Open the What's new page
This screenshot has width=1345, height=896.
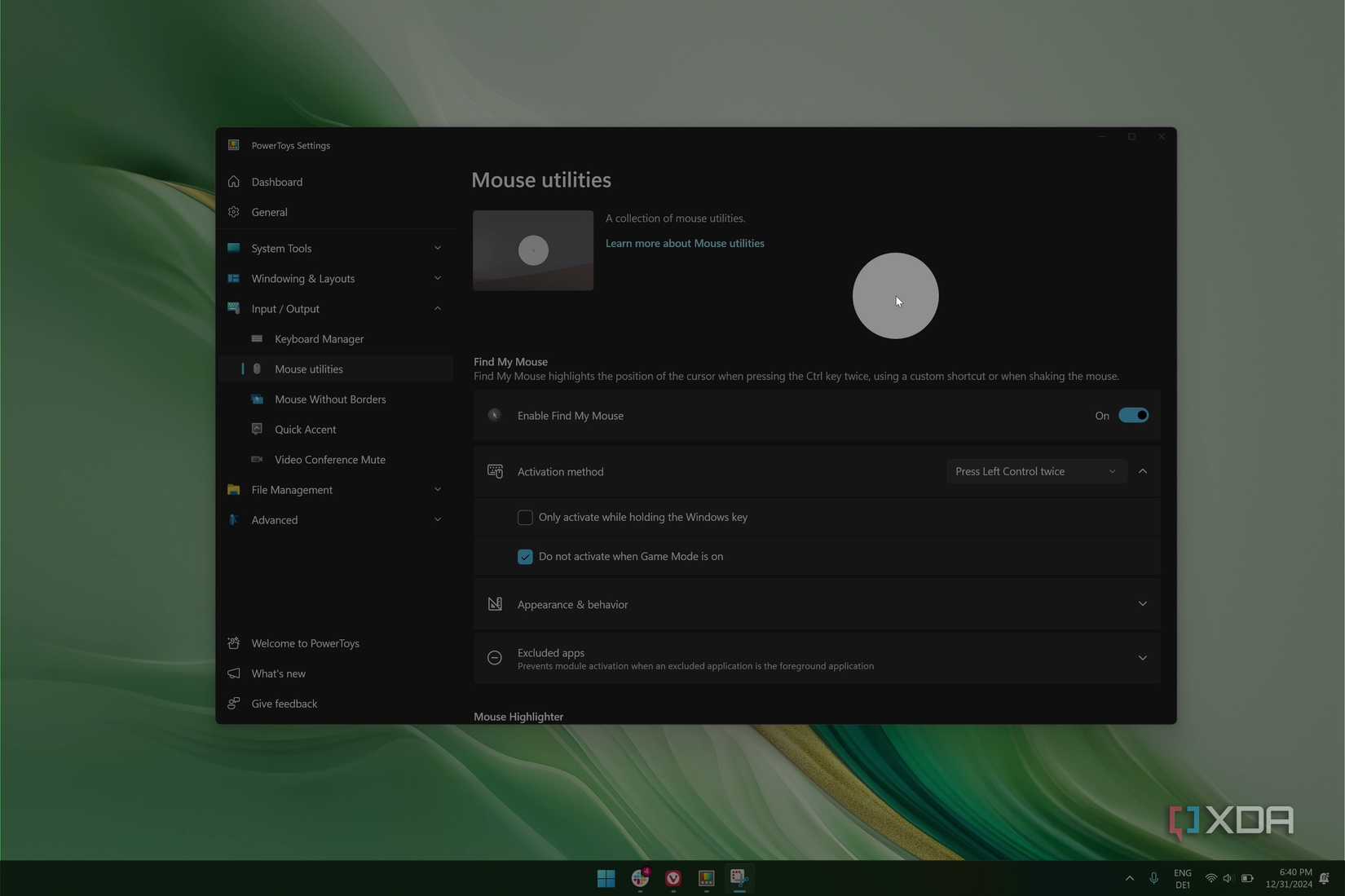click(x=335, y=673)
